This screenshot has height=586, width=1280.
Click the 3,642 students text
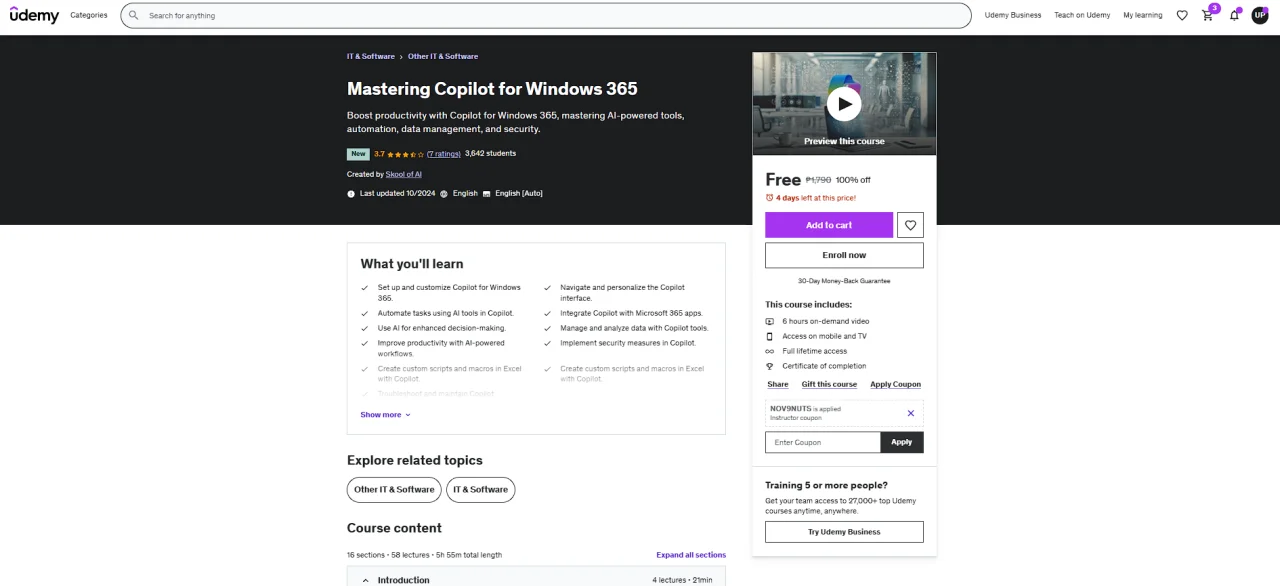491,154
